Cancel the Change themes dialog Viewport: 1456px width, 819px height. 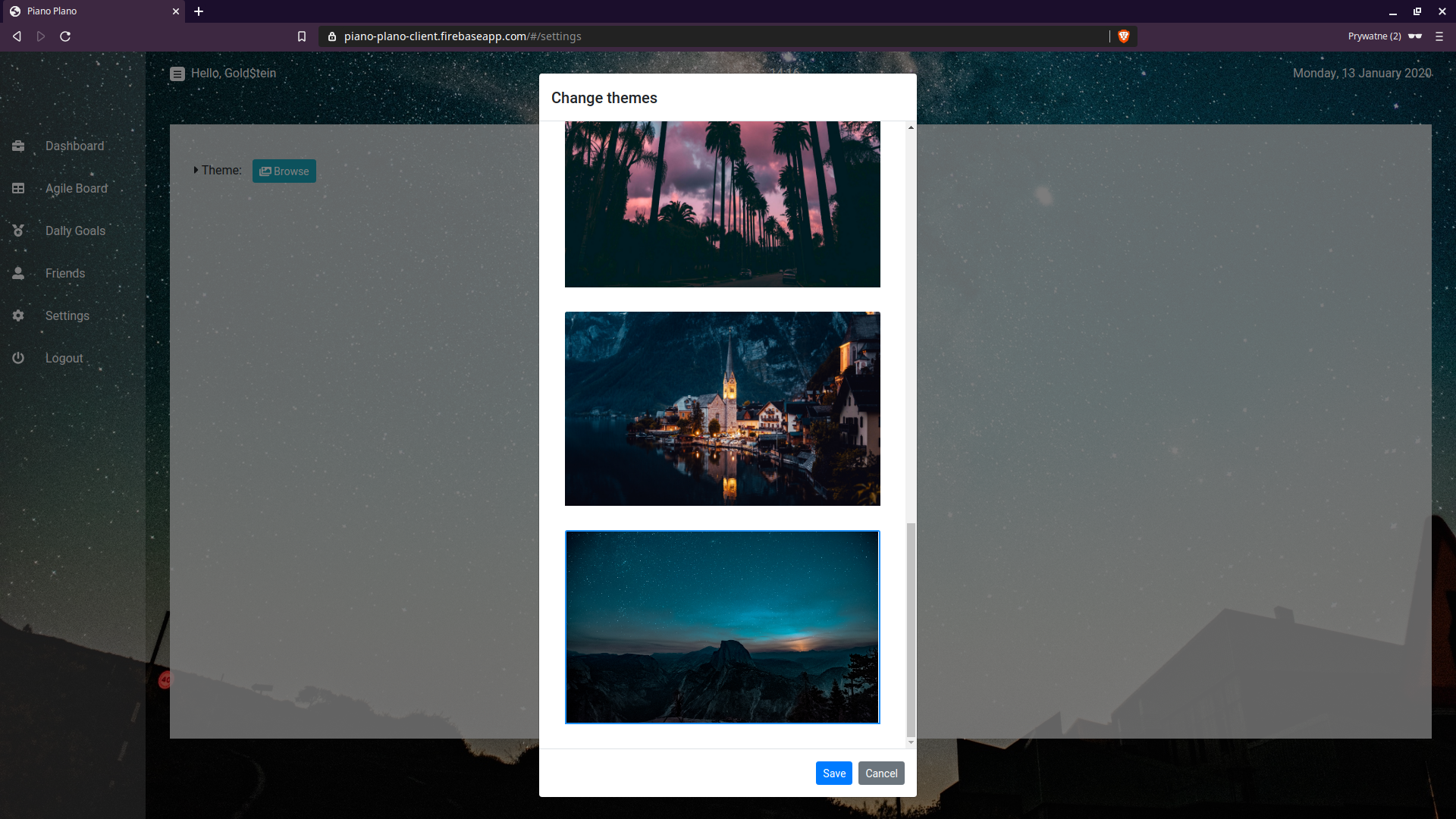coord(881,773)
